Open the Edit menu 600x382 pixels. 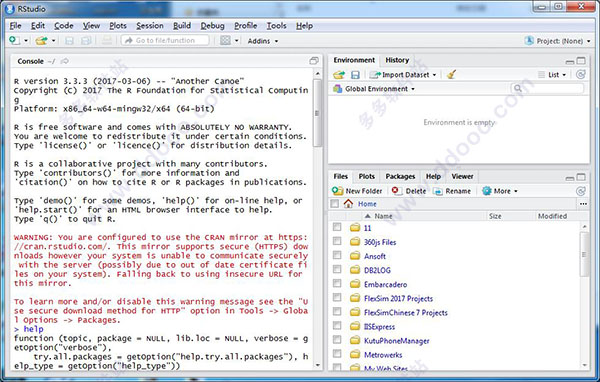(x=38, y=26)
